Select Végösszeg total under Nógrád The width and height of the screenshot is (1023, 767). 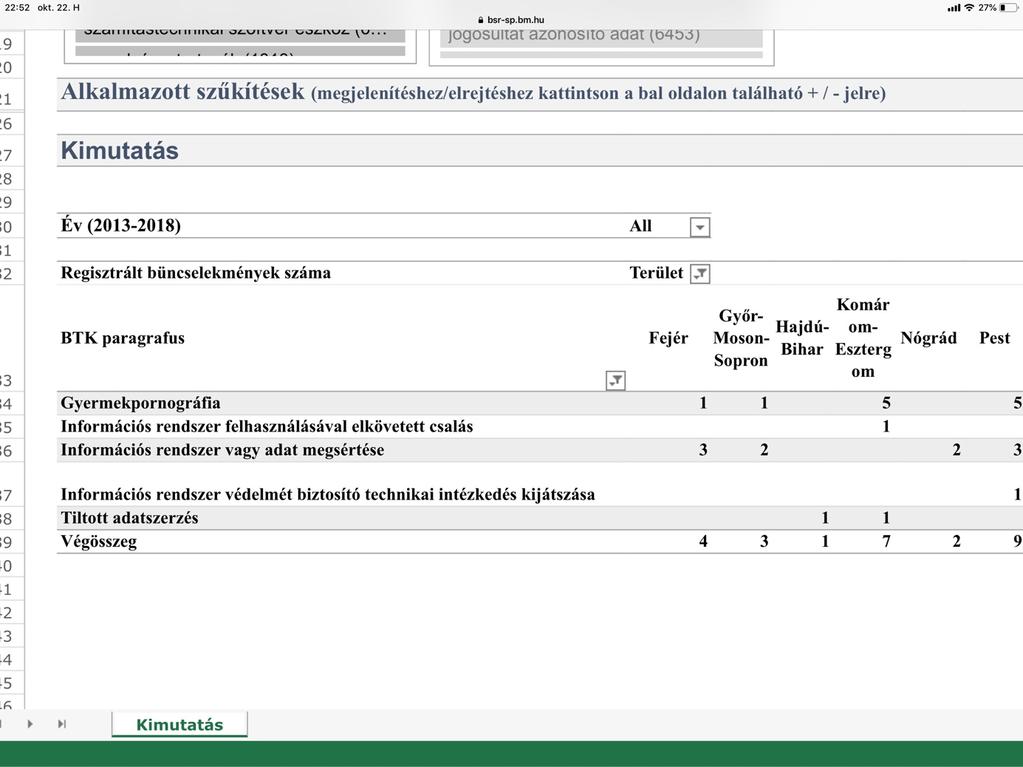tap(956, 541)
